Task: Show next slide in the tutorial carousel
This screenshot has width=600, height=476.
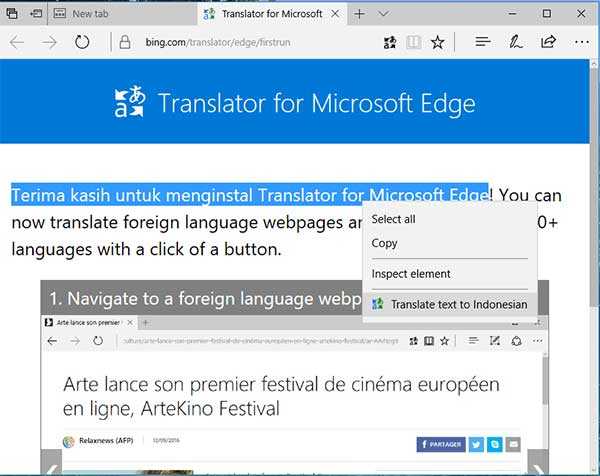Action: (x=538, y=462)
